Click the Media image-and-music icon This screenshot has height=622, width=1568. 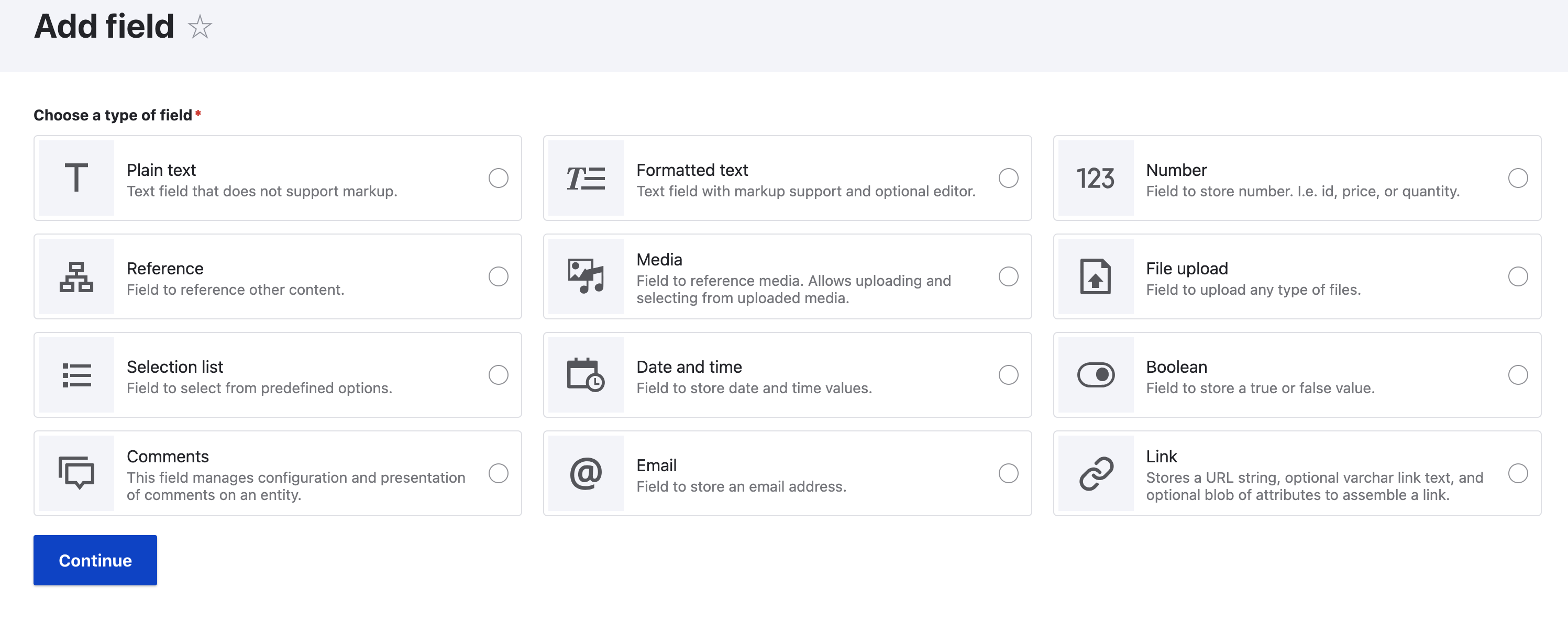[586, 276]
